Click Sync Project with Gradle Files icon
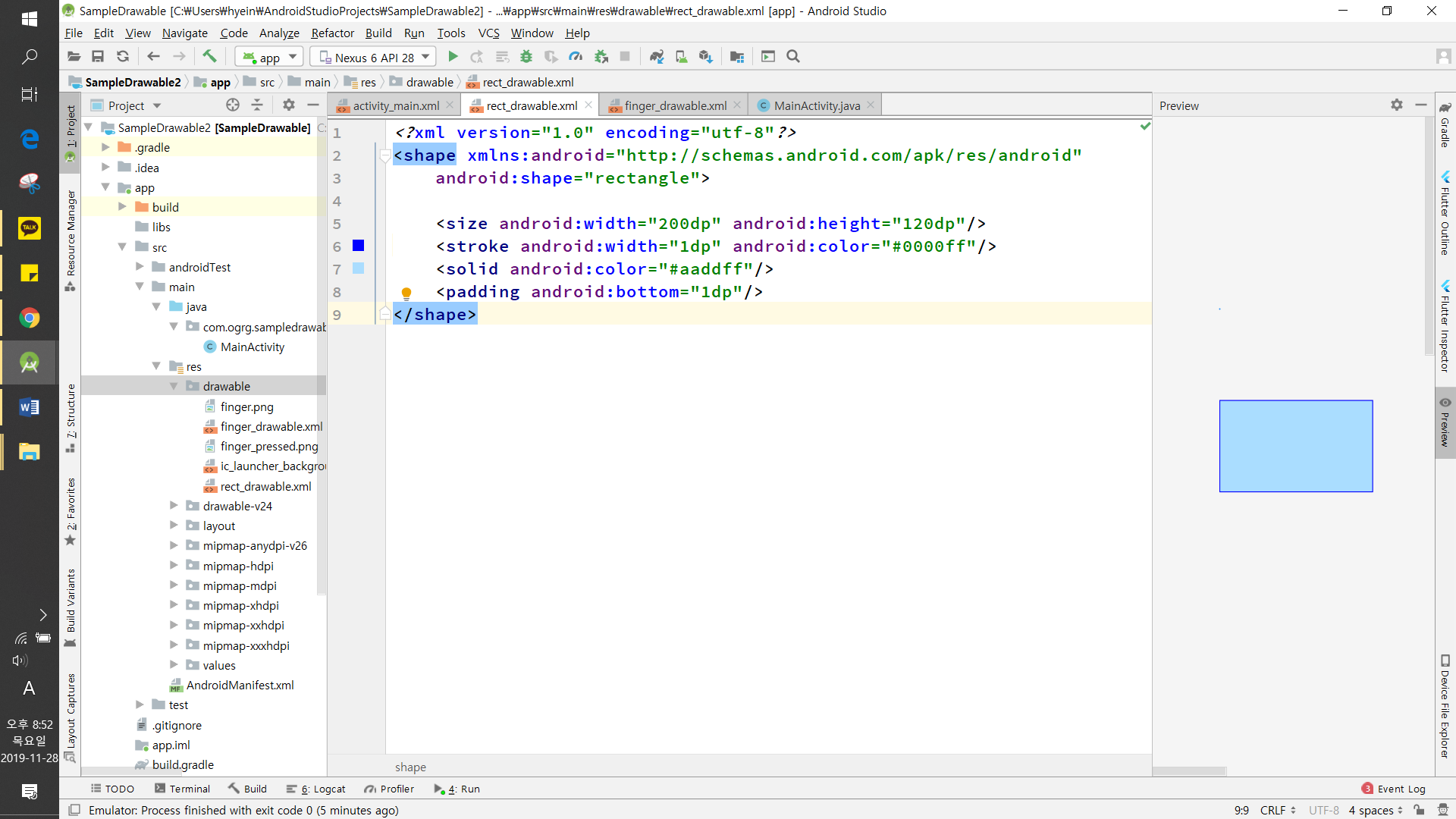Viewport: 1456px width, 819px height. (x=657, y=57)
